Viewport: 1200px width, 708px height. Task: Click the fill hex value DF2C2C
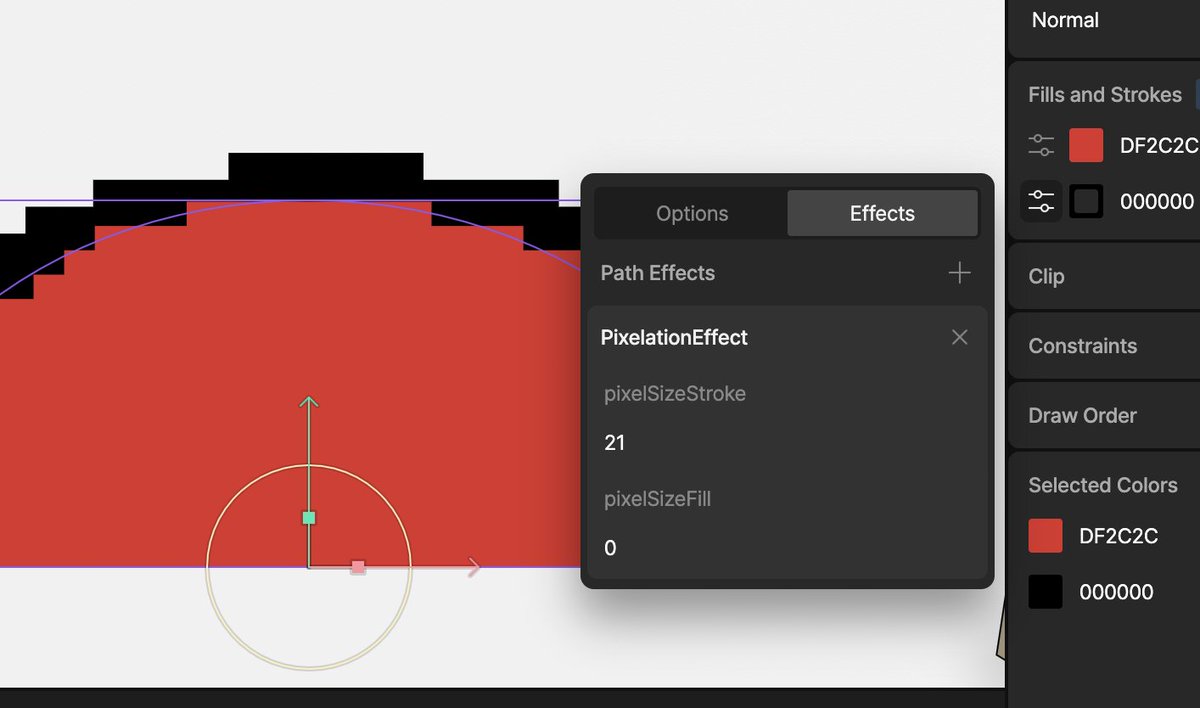pos(1159,146)
